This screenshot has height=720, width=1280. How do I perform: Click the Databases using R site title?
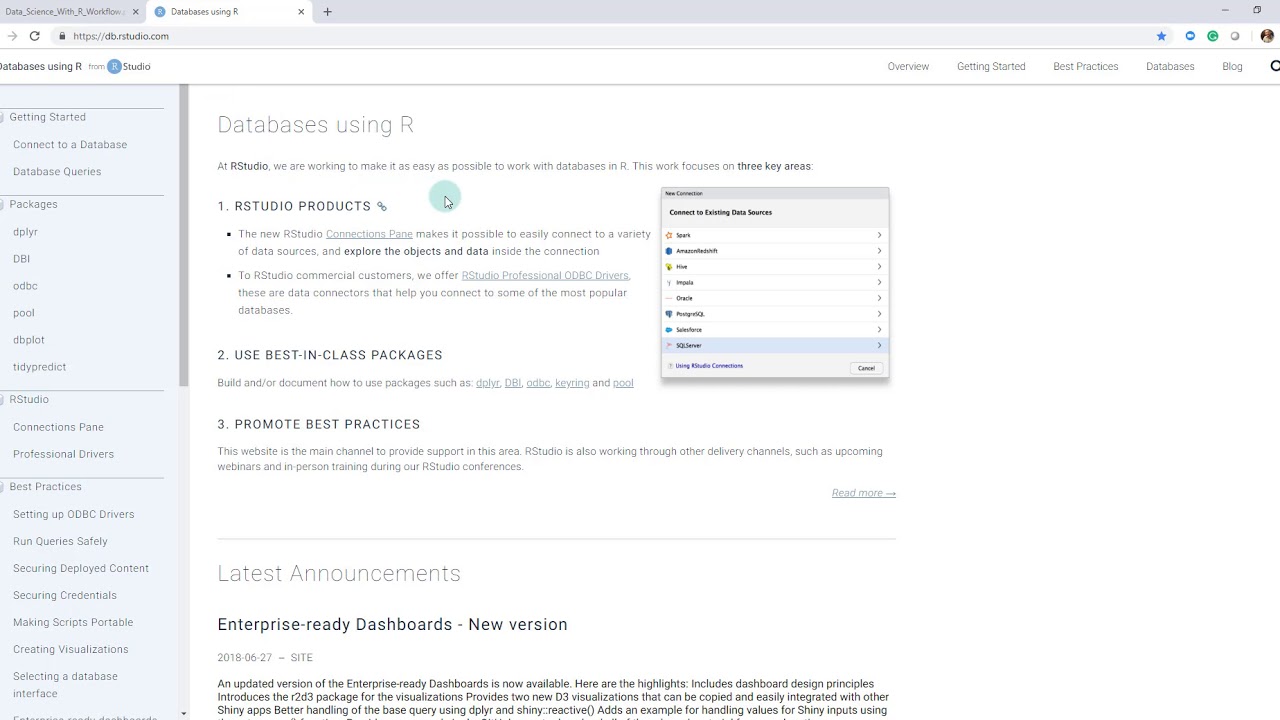41,66
